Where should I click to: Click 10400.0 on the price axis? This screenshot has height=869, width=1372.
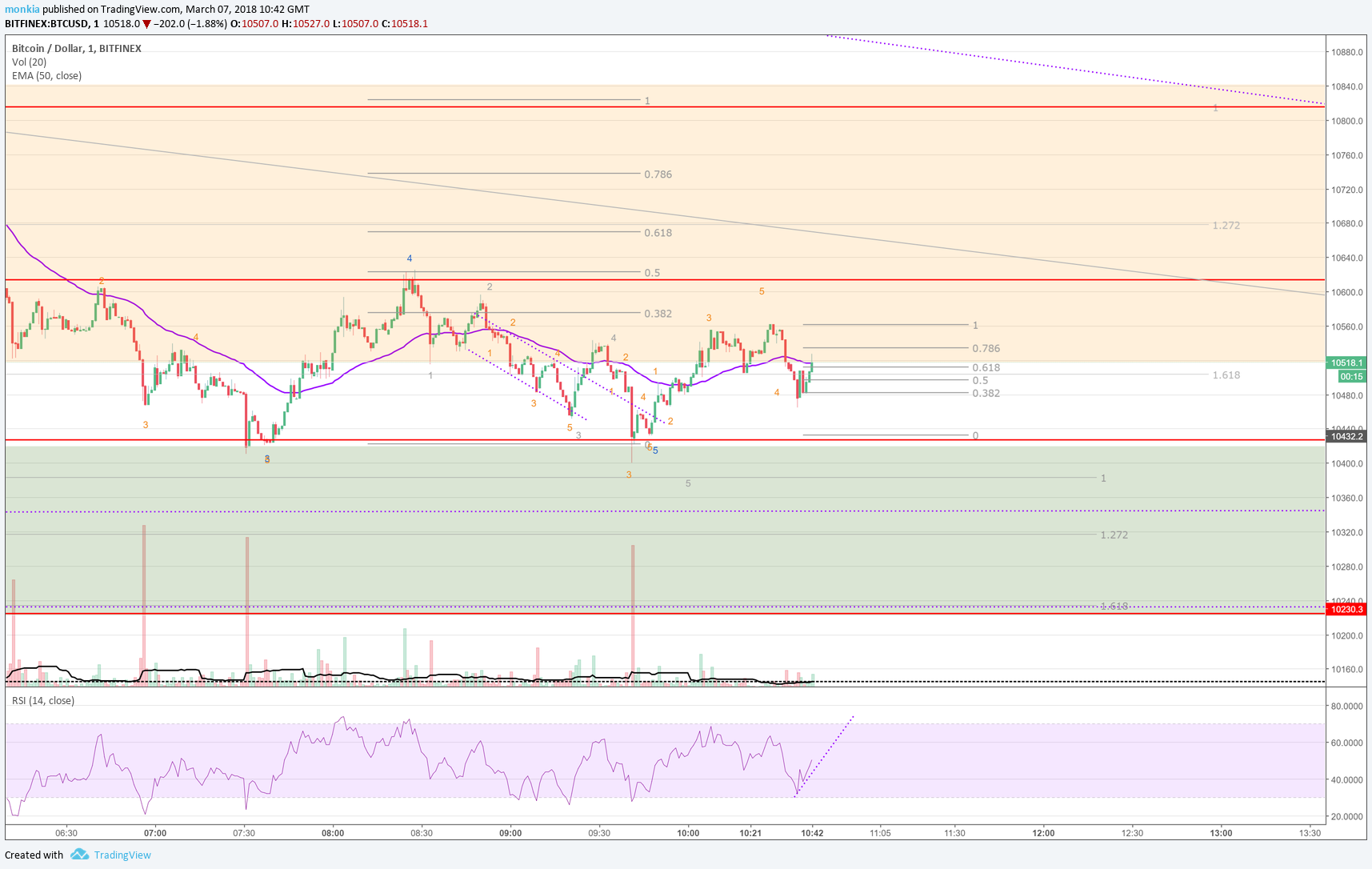tap(1346, 464)
